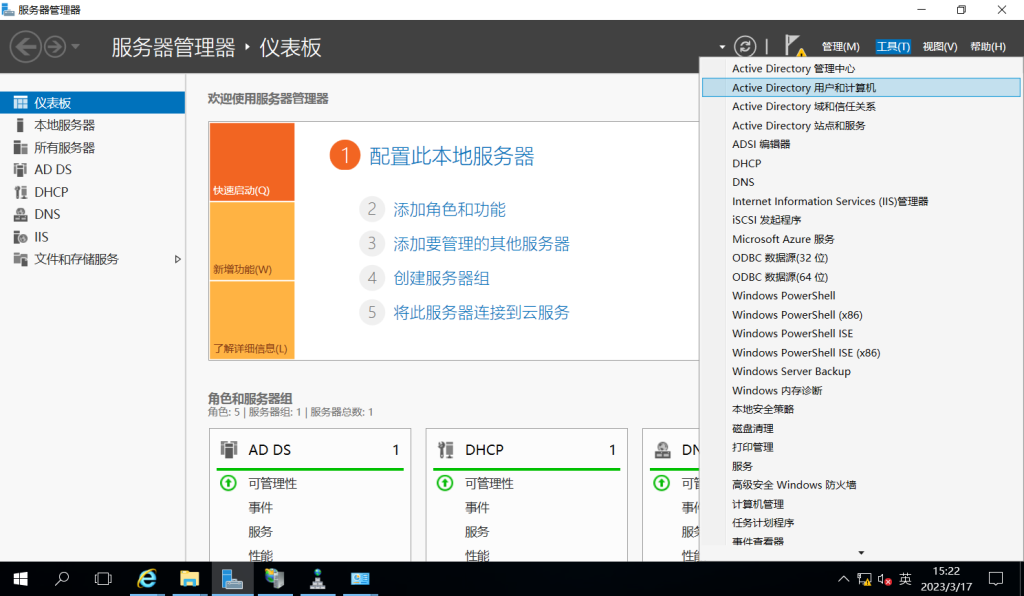Close the 工具(T) menu
This screenshot has height=596, width=1024.
(893, 47)
